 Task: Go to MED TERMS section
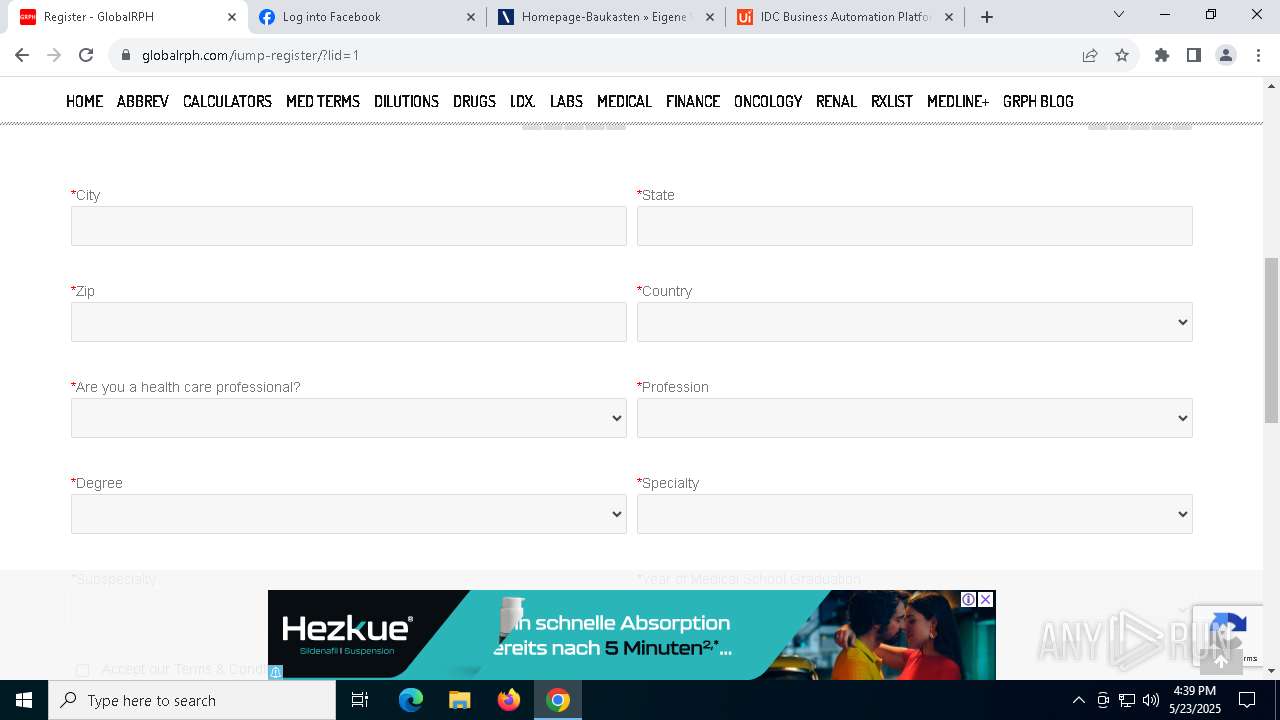323,101
